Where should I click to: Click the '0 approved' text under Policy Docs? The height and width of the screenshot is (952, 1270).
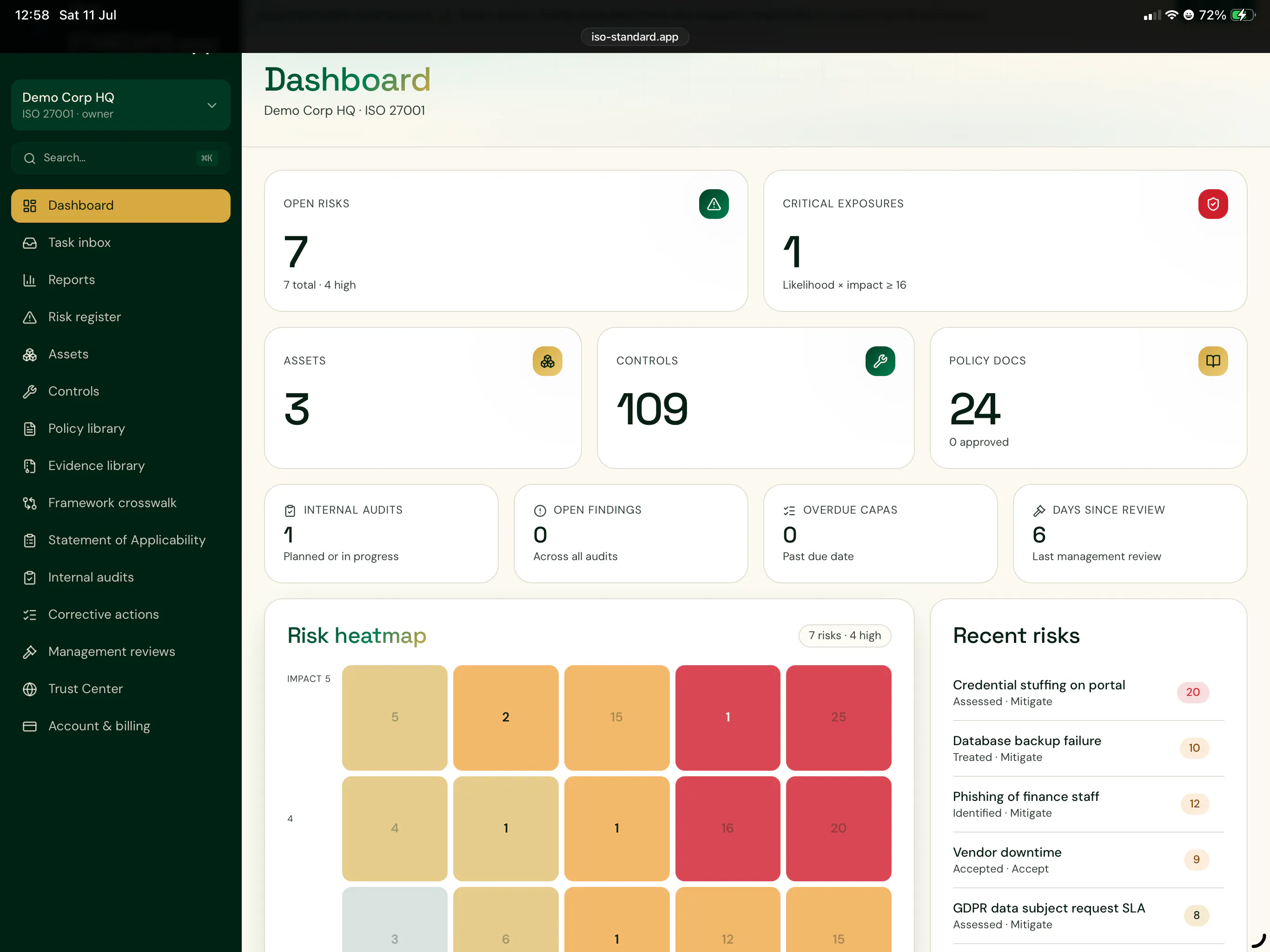[x=979, y=442]
